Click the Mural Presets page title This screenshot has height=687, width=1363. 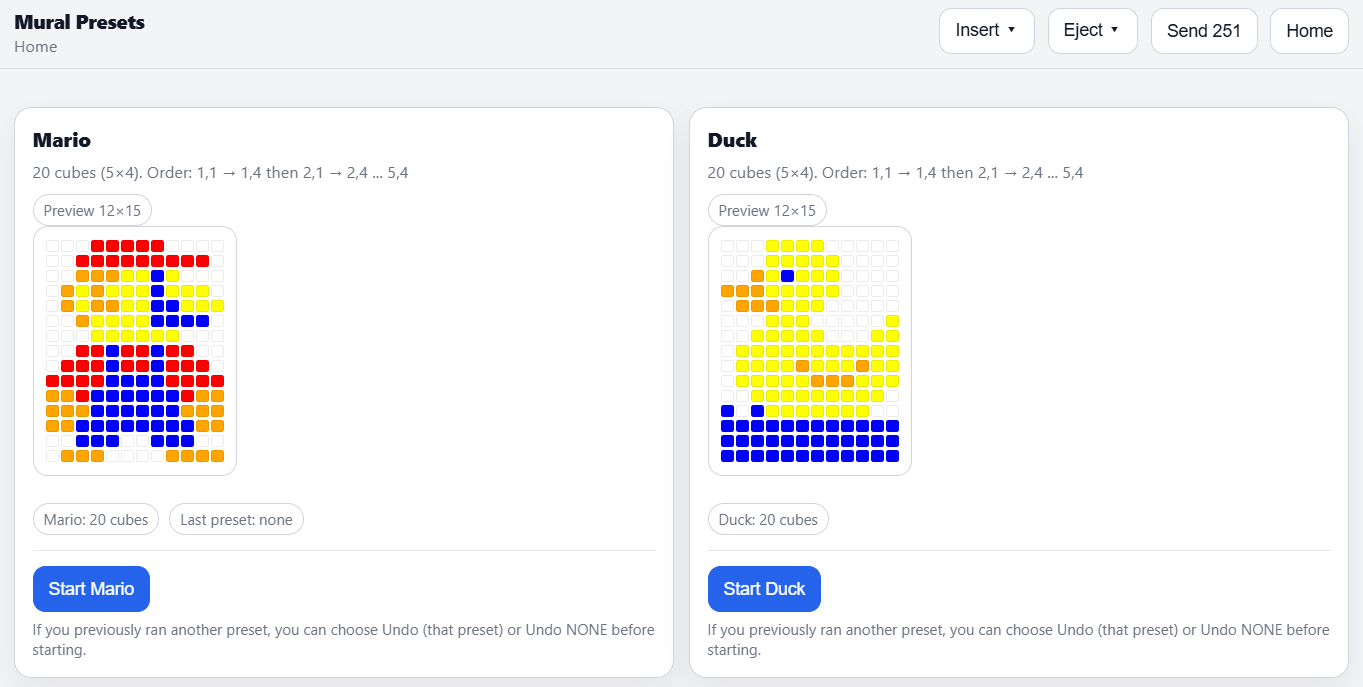pyautogui.click(x=79, y=21)
